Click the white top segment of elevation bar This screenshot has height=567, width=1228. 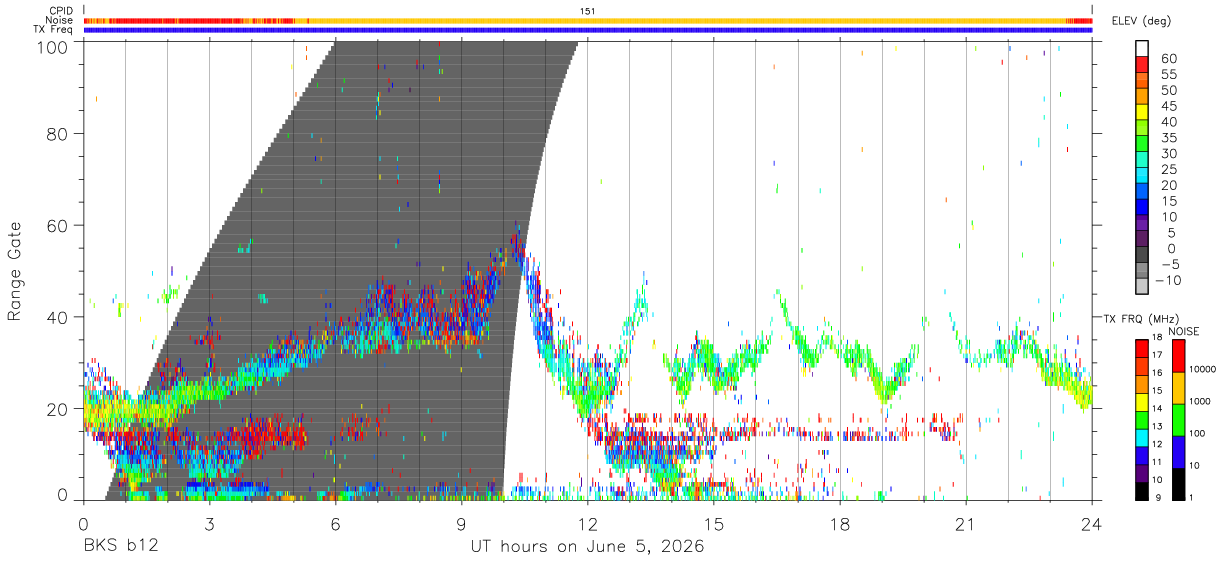1142,48
